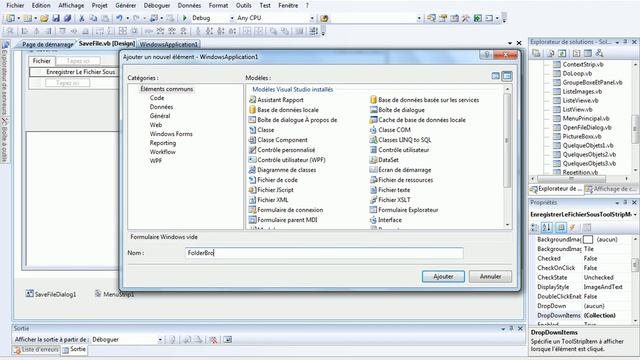640x360 pixels.
Task: Open Properties object selector dropdown
Action: (635, 215)
